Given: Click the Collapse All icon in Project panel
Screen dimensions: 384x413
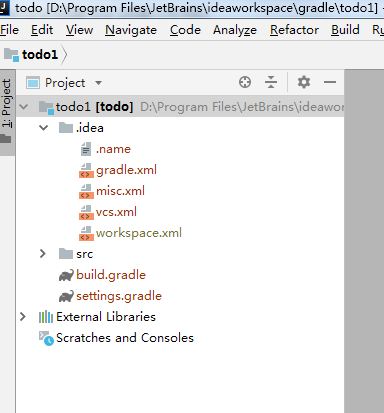Looking at the screenshot, I should click(x=271, y=82).
